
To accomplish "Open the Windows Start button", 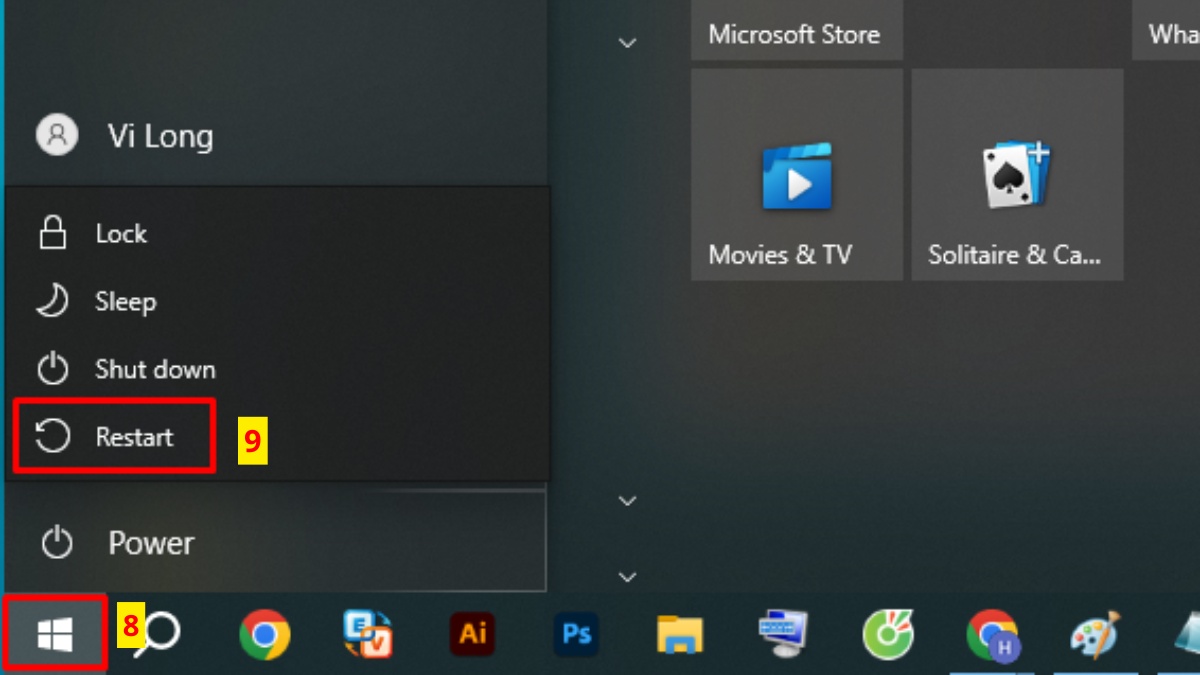I will coord(54,634).
